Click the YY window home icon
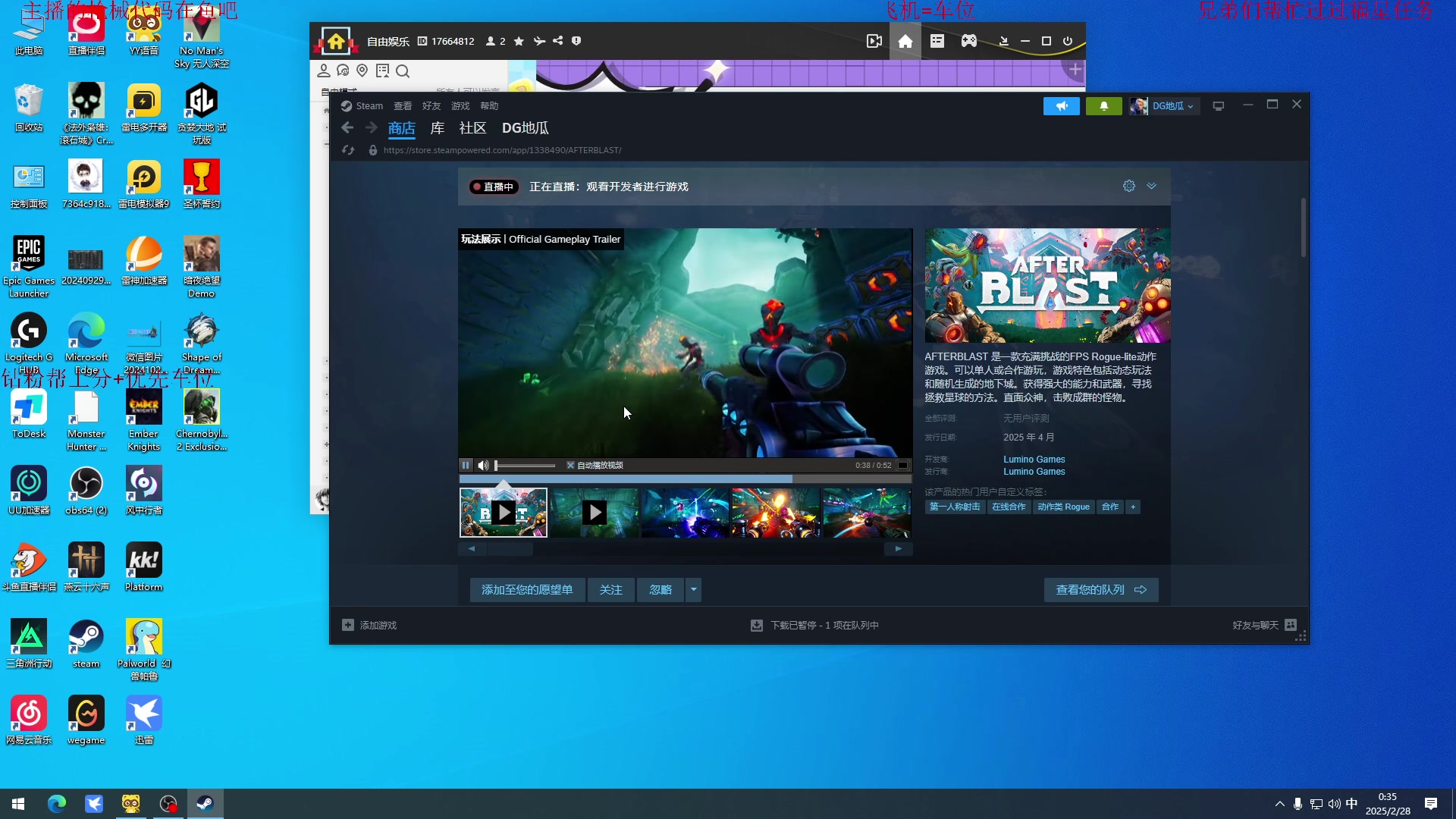Image resolution: width=1456 pixels, height=819 pixels. tap(905, 41)
